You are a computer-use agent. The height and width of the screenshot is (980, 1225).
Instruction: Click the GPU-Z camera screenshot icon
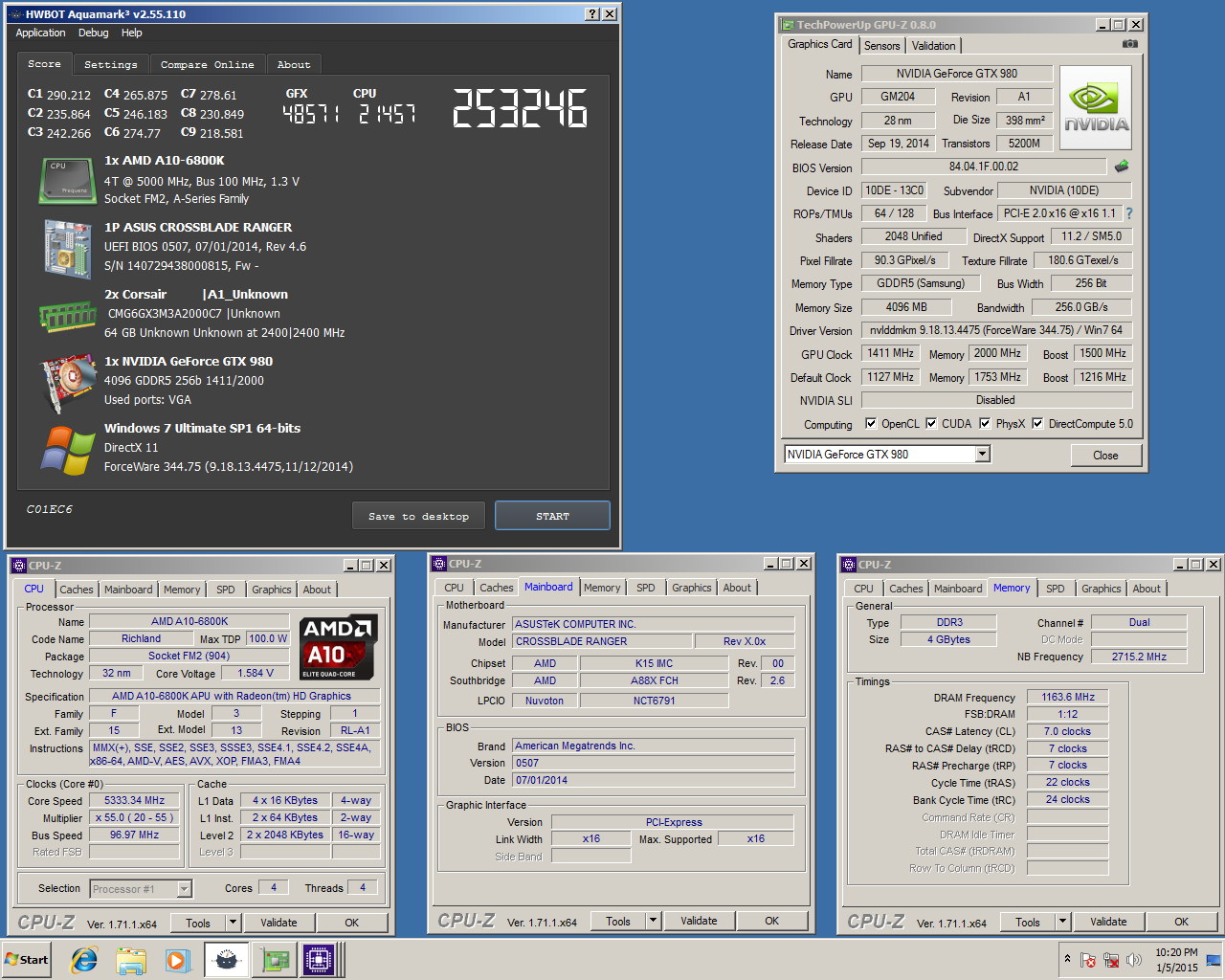click(x=1129, y=44)
